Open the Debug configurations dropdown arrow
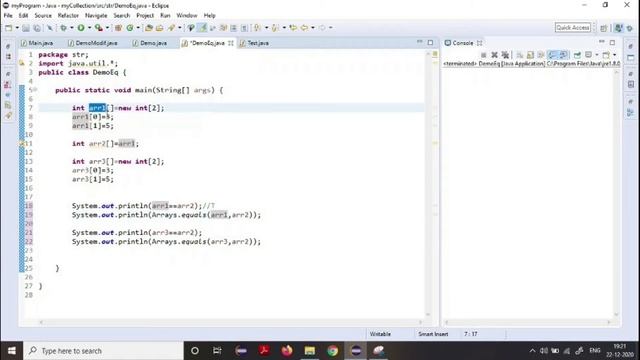 pos(72,28)
